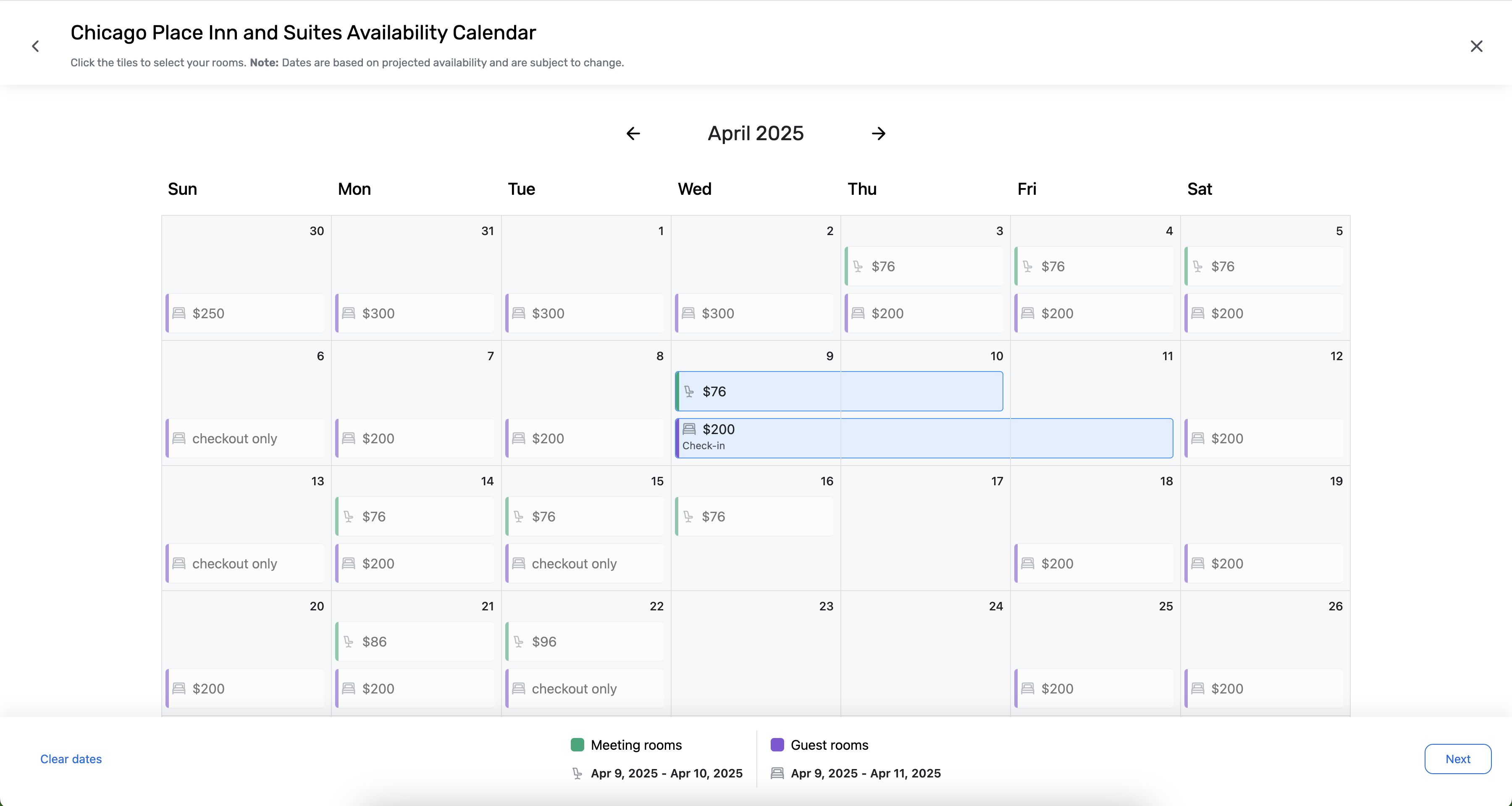This screenshot has height=806, width=1512.
Task: Select $76 meeting room on April 14
Action: point(415,516)
